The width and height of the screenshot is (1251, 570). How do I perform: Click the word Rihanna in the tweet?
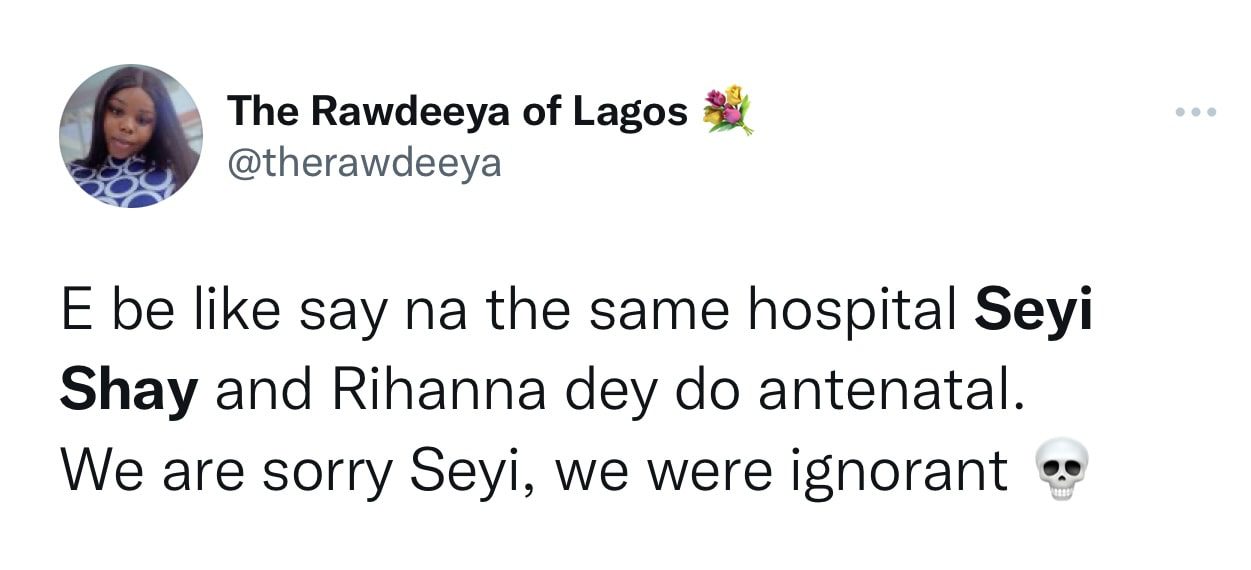439,391
